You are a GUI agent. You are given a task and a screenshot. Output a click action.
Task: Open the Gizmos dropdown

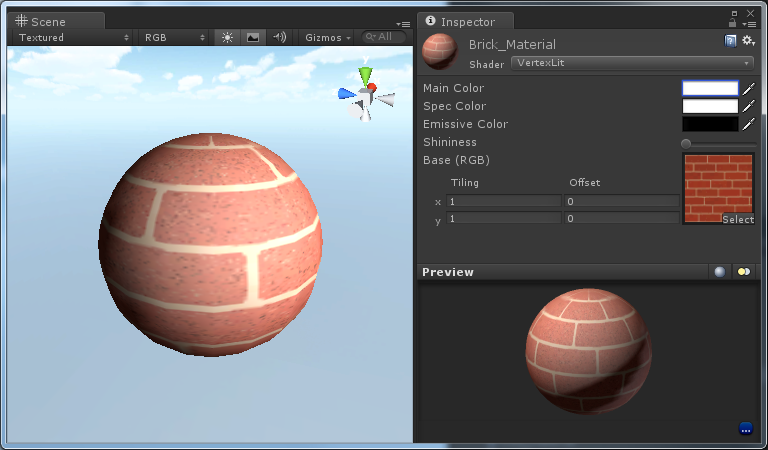pos(328,37)
